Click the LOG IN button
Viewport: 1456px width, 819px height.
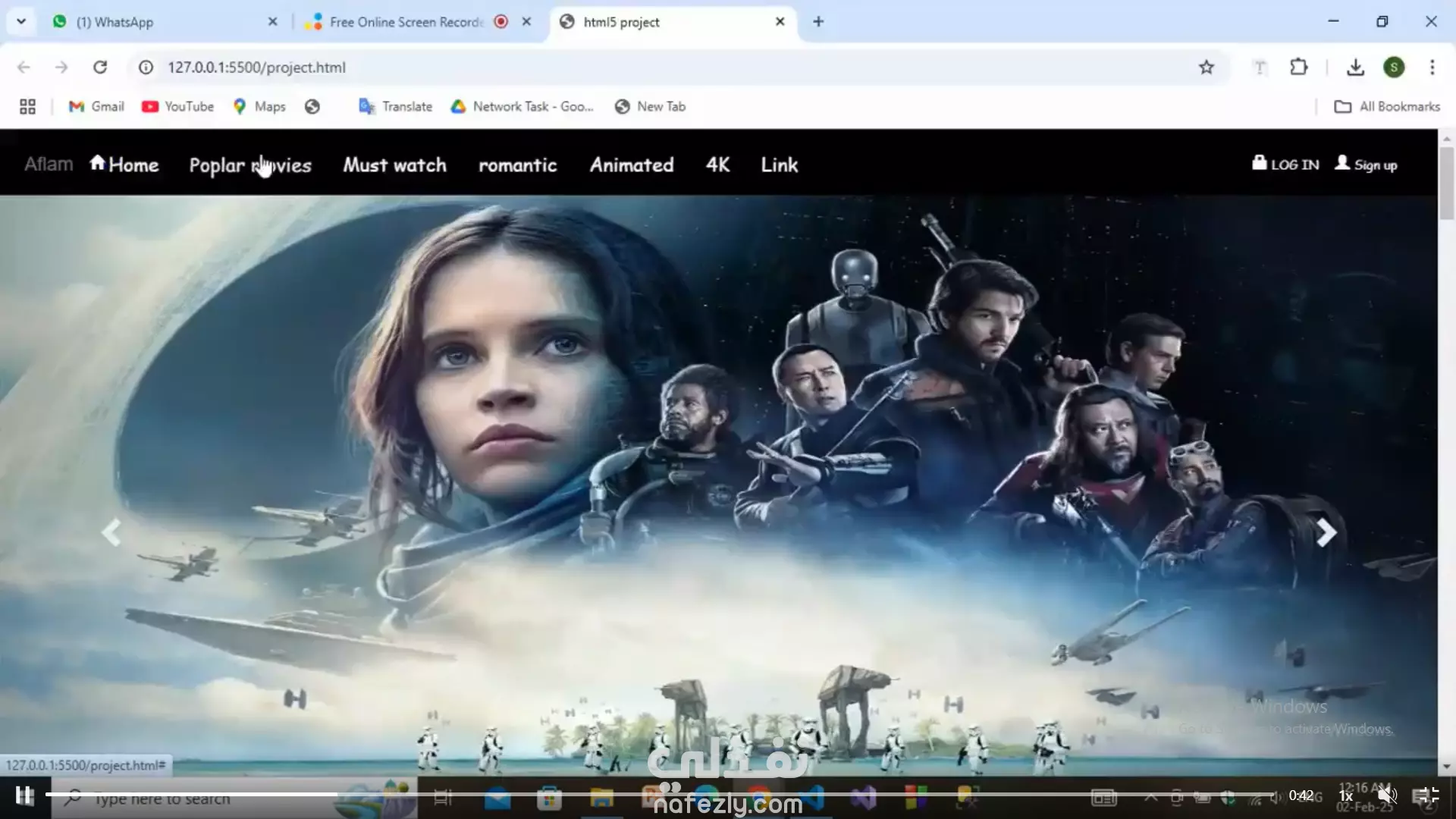click(1285, 164)
